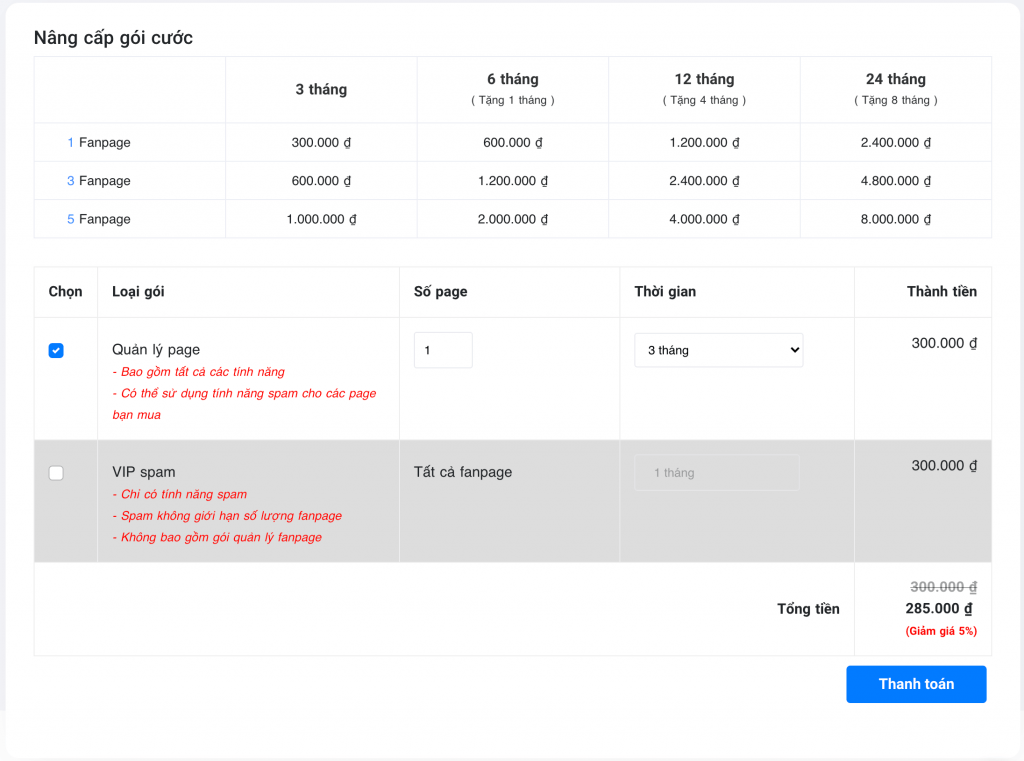Image resolution: width=1024 pixels, height=761 pixels.
Task: Click the 8.000.000 ₫ price cell
Action: 895,219
